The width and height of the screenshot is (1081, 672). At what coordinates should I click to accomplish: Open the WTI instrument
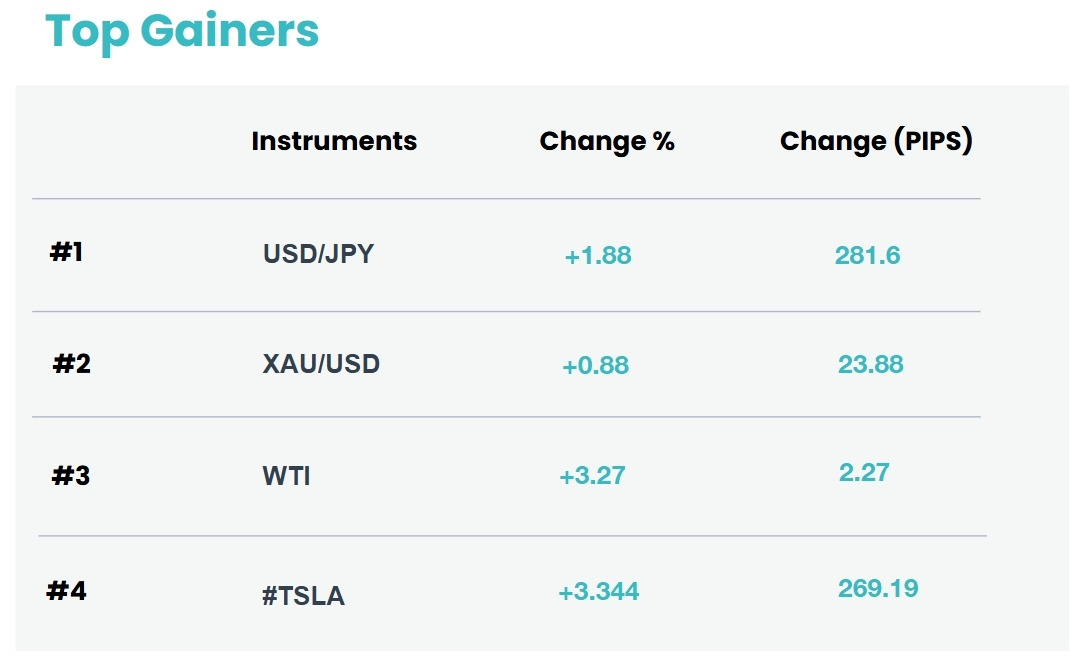pyautogui.click(x=286, y=476)
